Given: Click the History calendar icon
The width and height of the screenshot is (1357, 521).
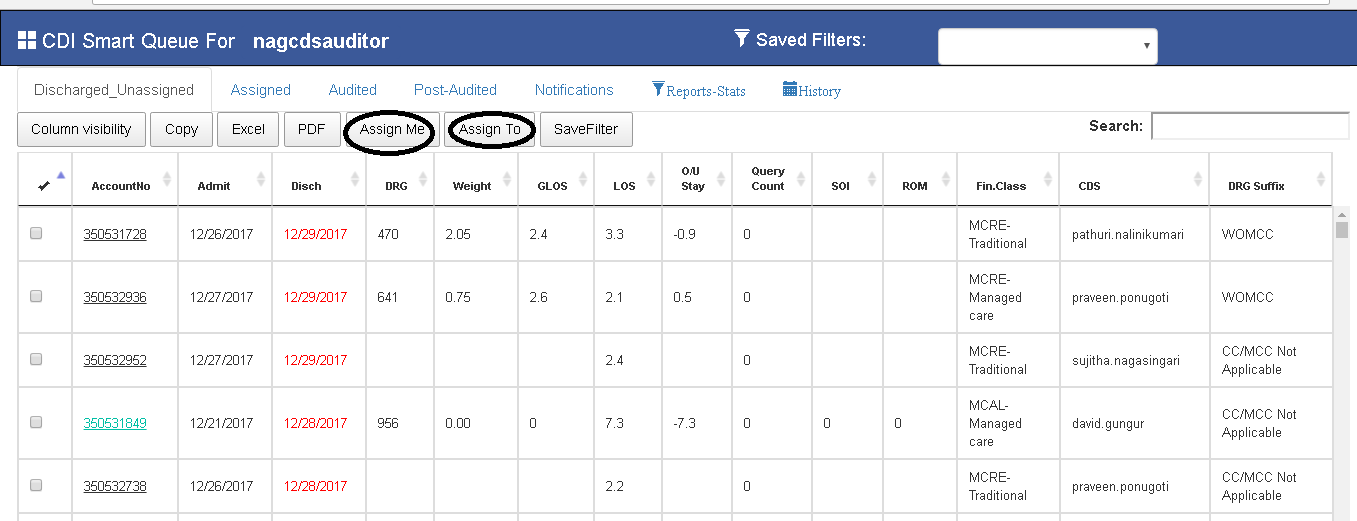Looking at the screenshot, I should point(790,90).
